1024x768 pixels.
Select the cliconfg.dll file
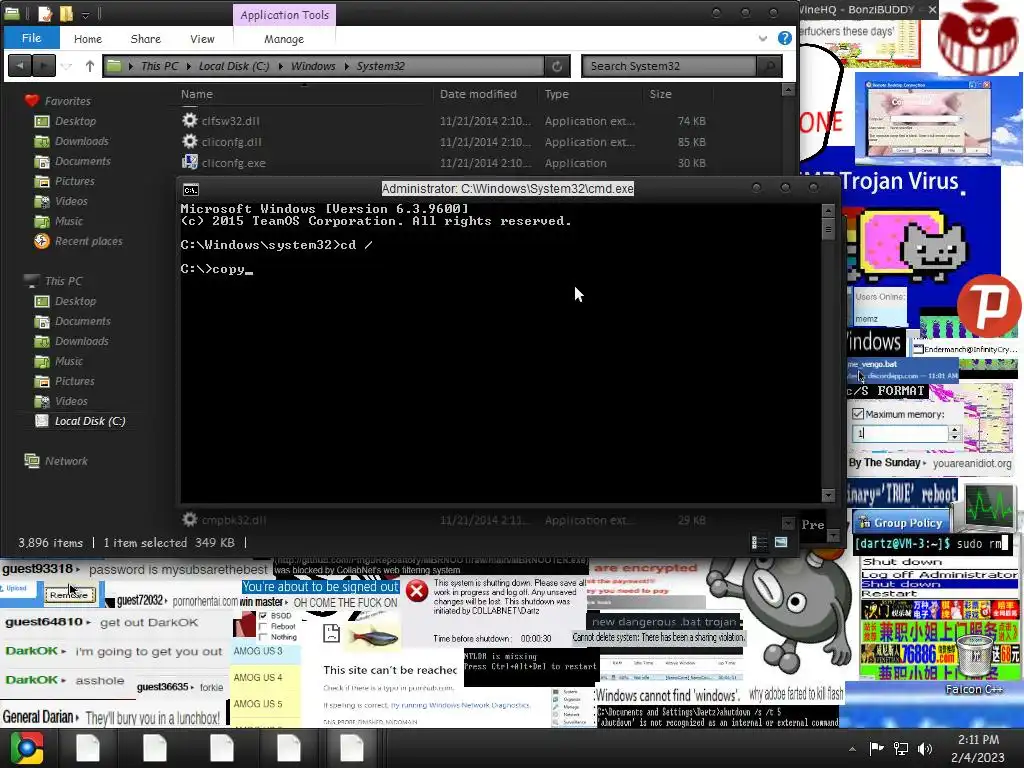tap(231, 142)
